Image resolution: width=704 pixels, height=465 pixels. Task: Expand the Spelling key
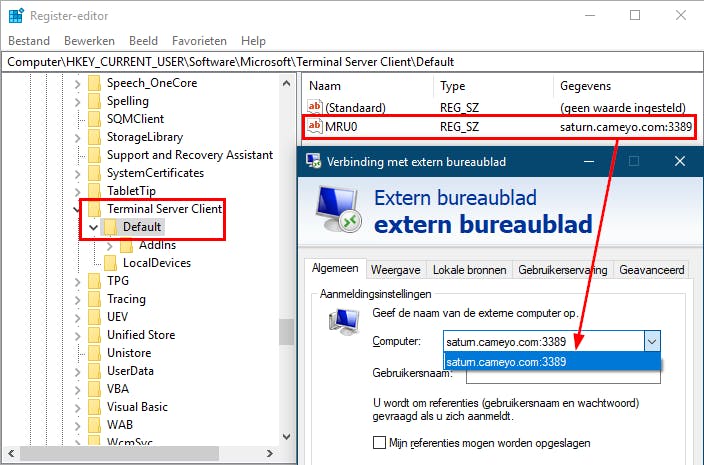tap(77, 101)
